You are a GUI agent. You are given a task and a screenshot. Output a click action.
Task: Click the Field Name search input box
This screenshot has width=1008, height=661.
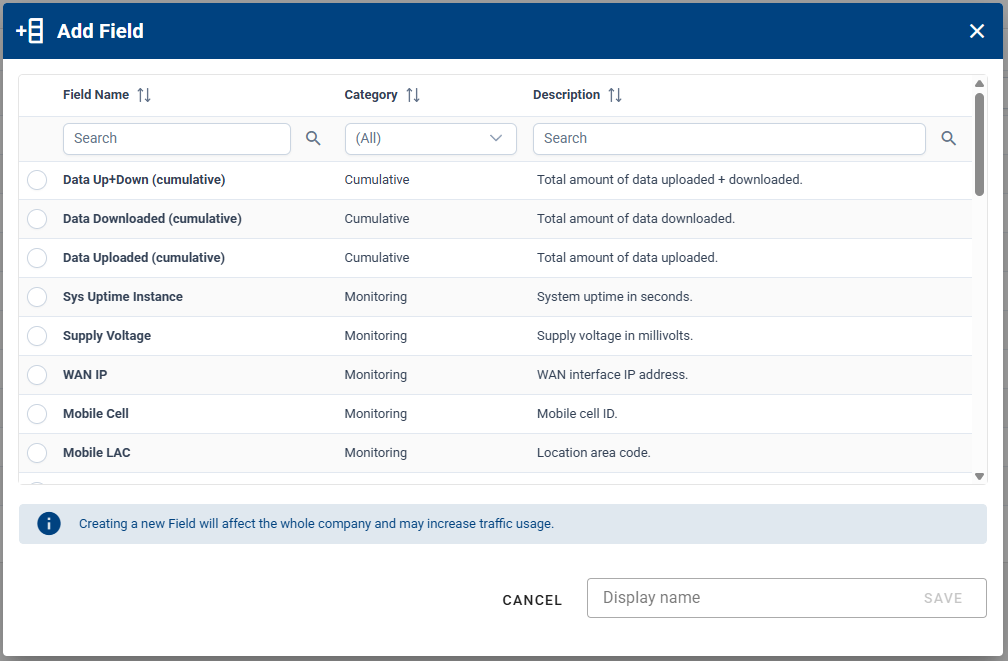tap(176, 139)
